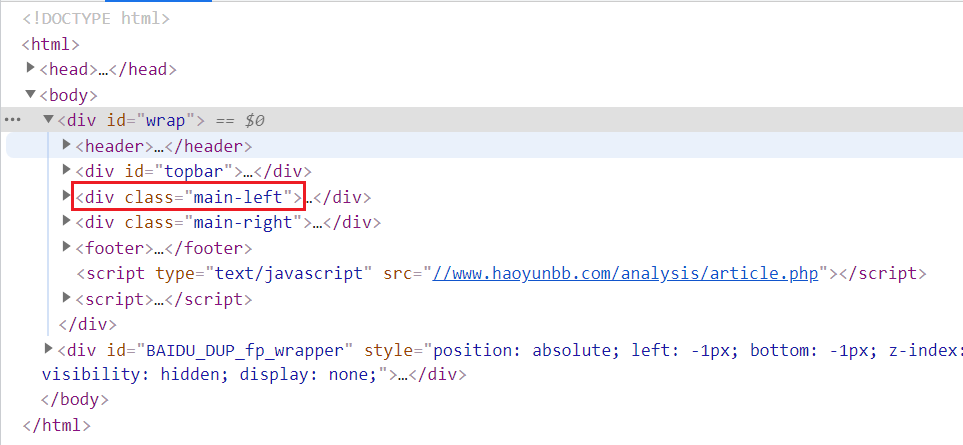Select the closing /div tag of wrap
The width and height of the screenshot is (963, 445).
pos(87,324)
